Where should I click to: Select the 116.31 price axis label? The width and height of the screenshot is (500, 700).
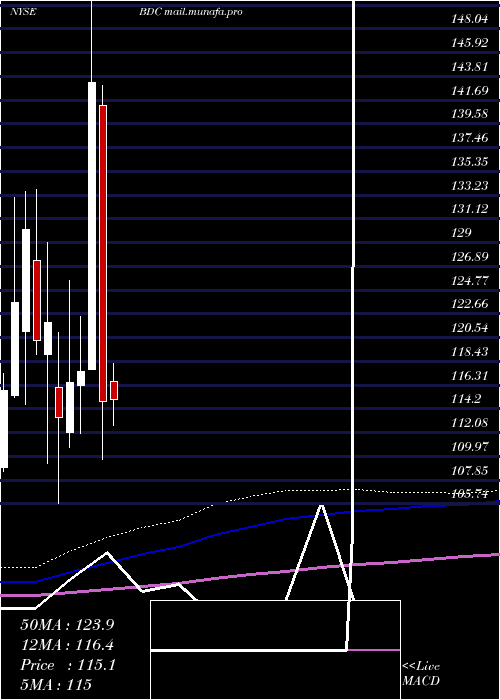469,375
